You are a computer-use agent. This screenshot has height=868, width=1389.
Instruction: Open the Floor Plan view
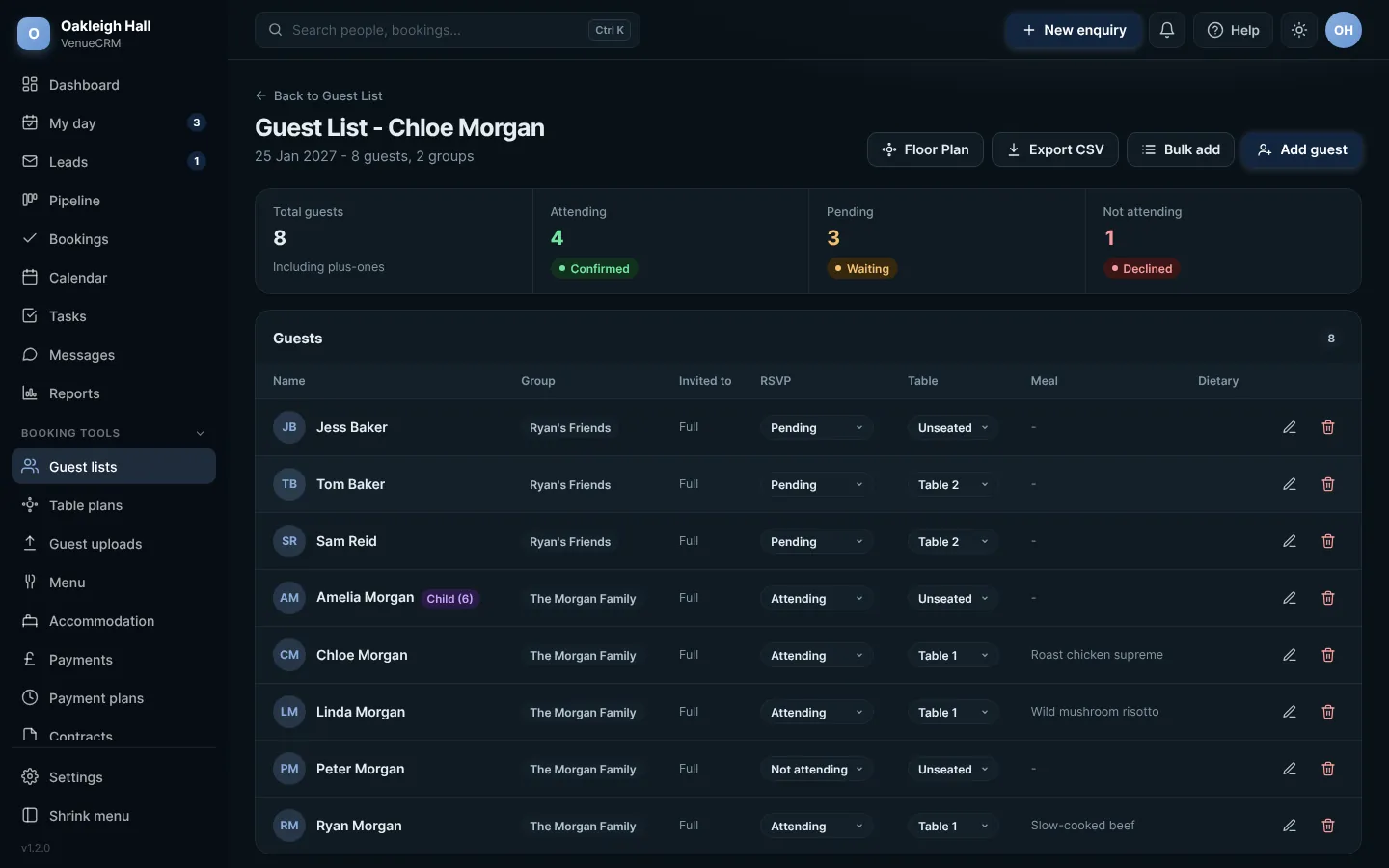coord(925,149)
